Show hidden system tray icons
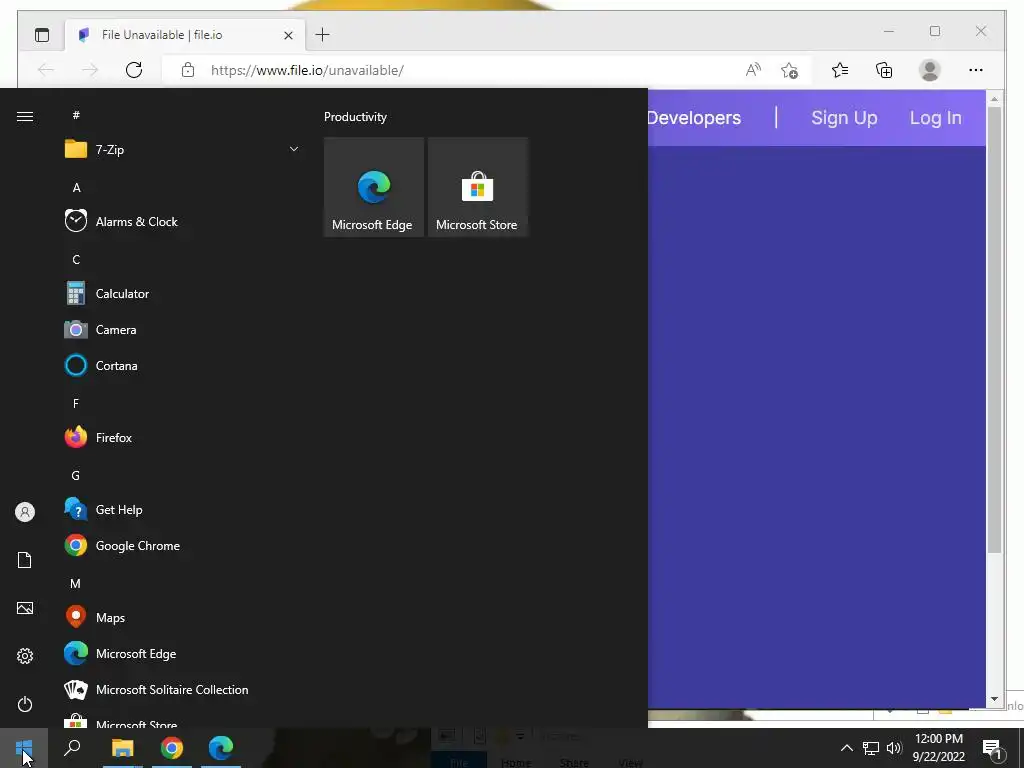Screen dimensions: 1024x768 (x=846, y=748)
